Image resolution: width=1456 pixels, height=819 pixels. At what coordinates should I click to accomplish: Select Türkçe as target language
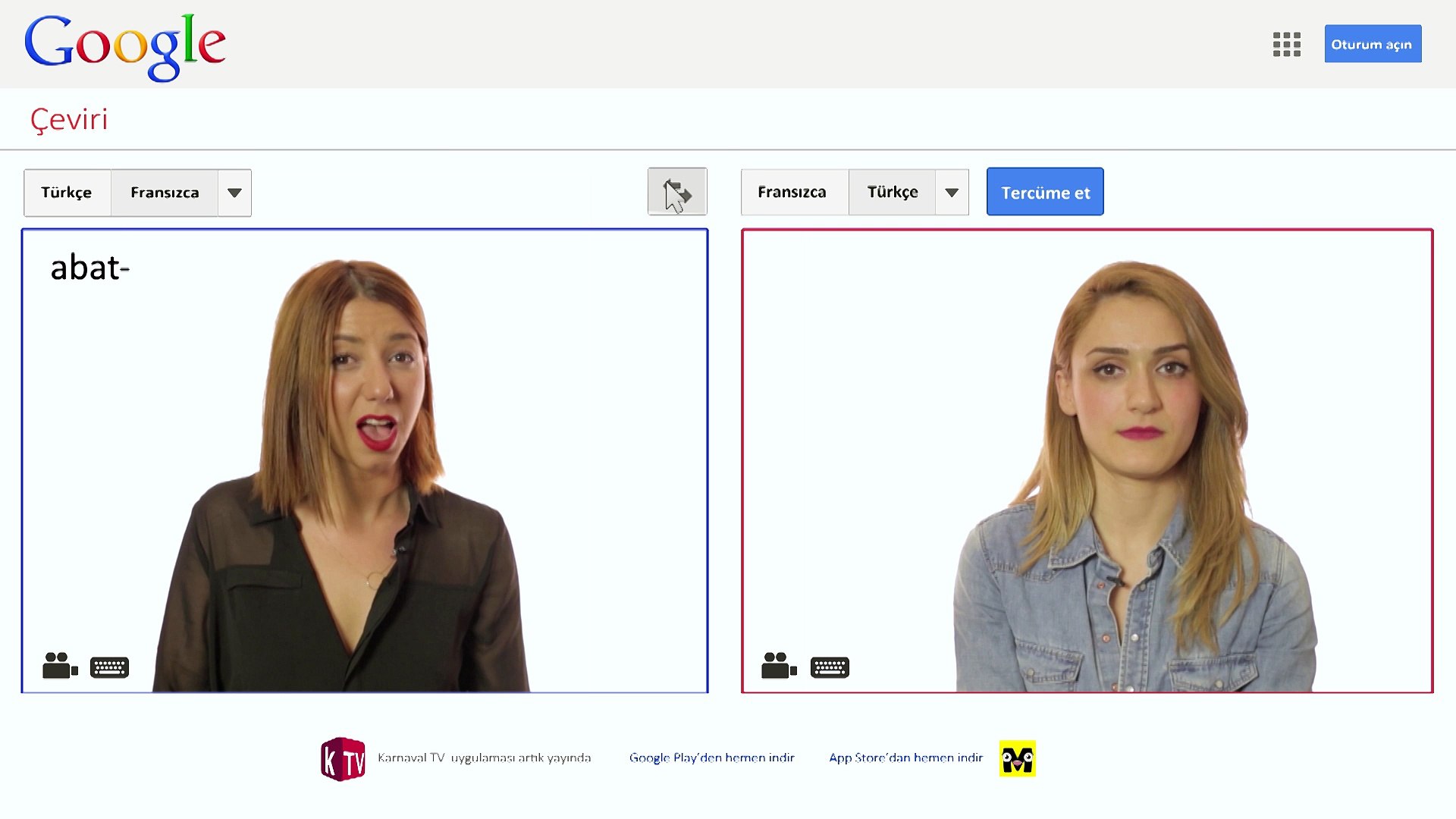(893, 193)
